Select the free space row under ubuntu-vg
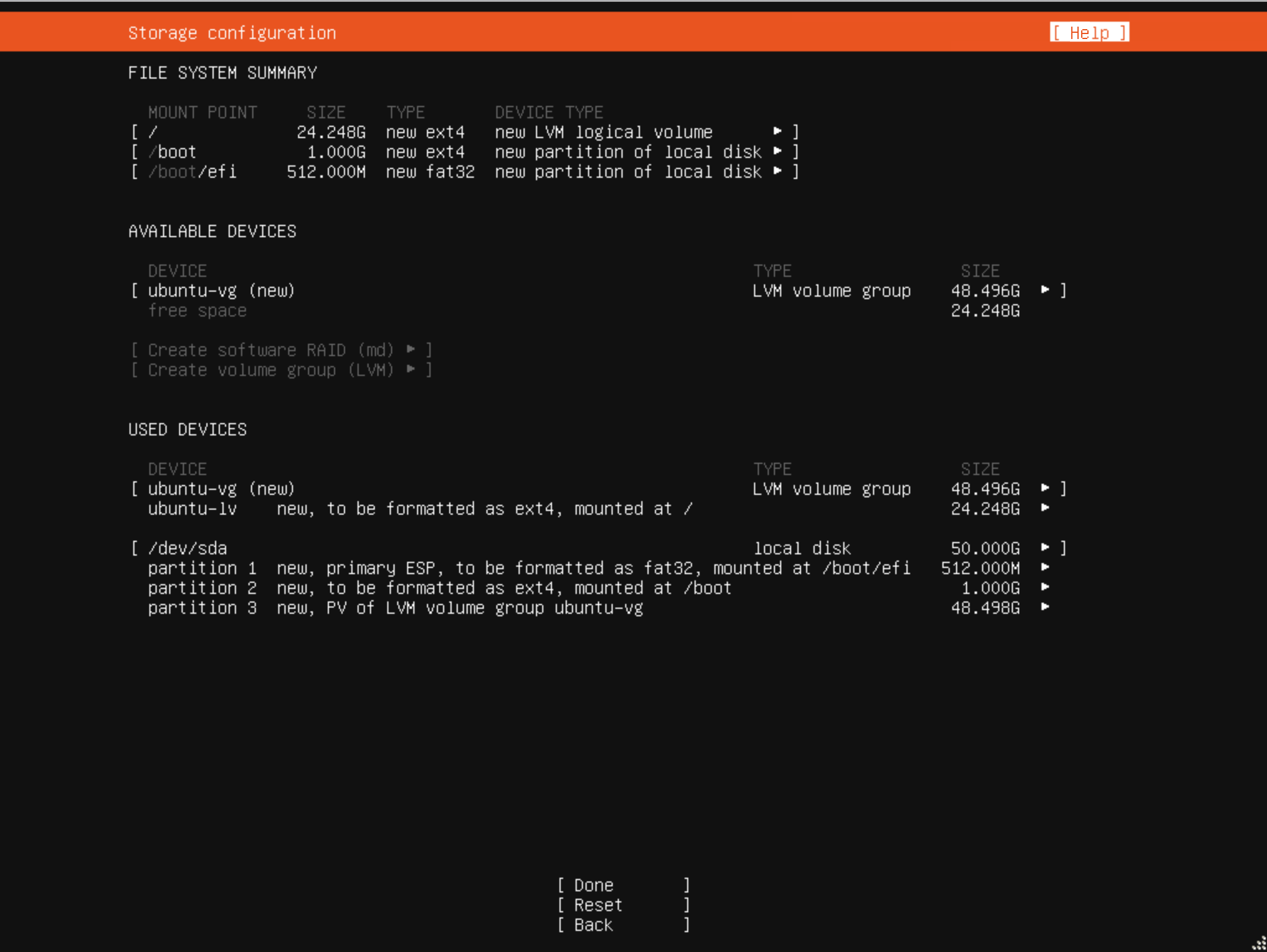 pos(198,310)
